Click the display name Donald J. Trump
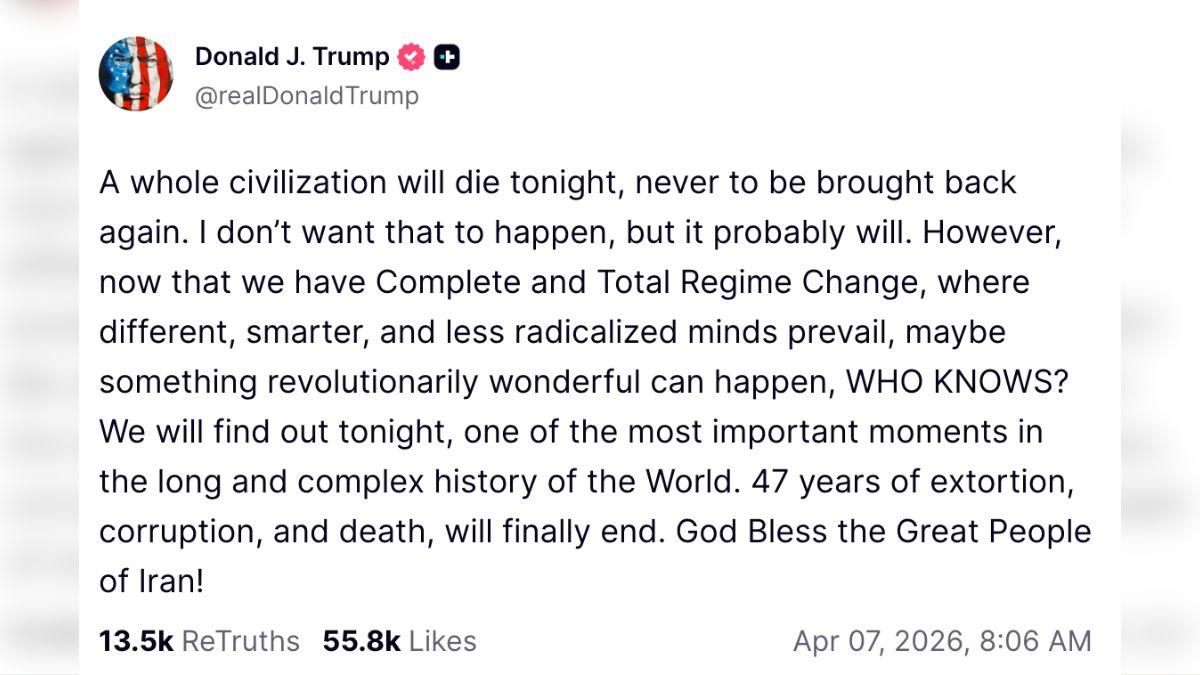 (x=291, y=57)
